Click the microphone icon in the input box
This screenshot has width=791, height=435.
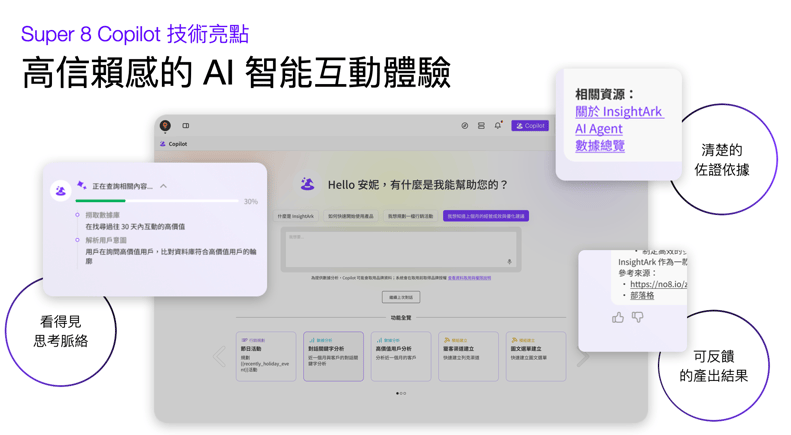tap(510, 261)
